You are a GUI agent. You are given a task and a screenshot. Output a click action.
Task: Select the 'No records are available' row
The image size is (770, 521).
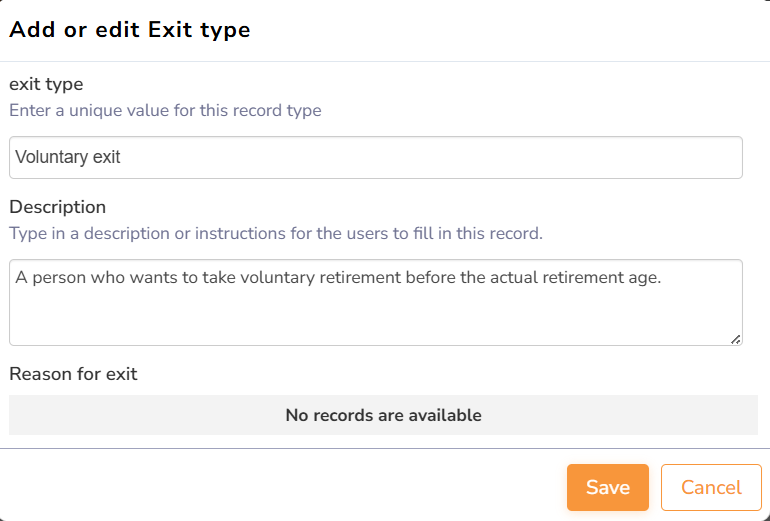pos(383,415)
